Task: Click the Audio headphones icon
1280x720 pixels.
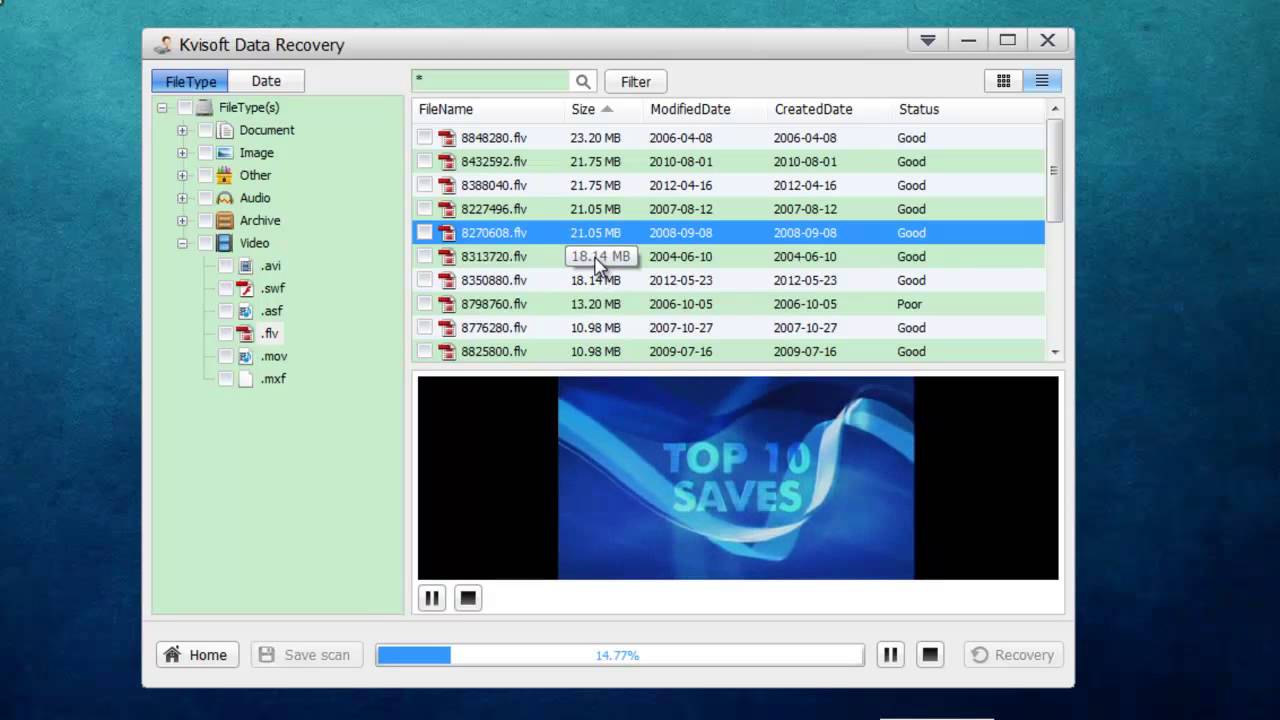Action: click(225, 198)
